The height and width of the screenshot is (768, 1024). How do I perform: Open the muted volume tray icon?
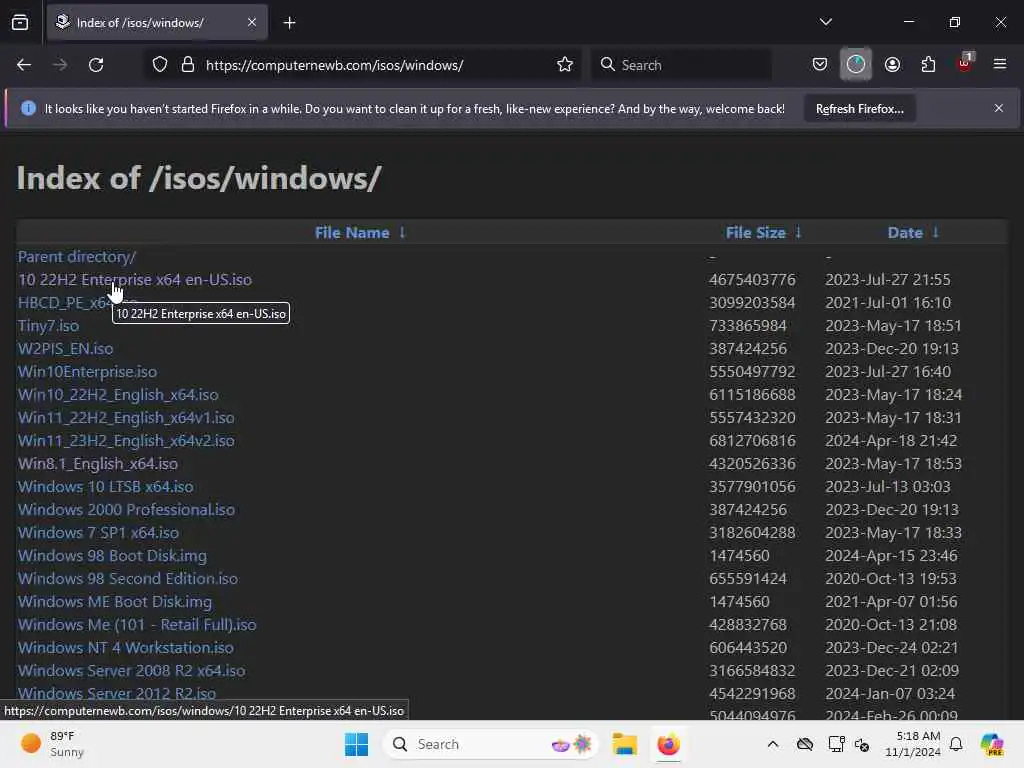(x=862, y=744)
